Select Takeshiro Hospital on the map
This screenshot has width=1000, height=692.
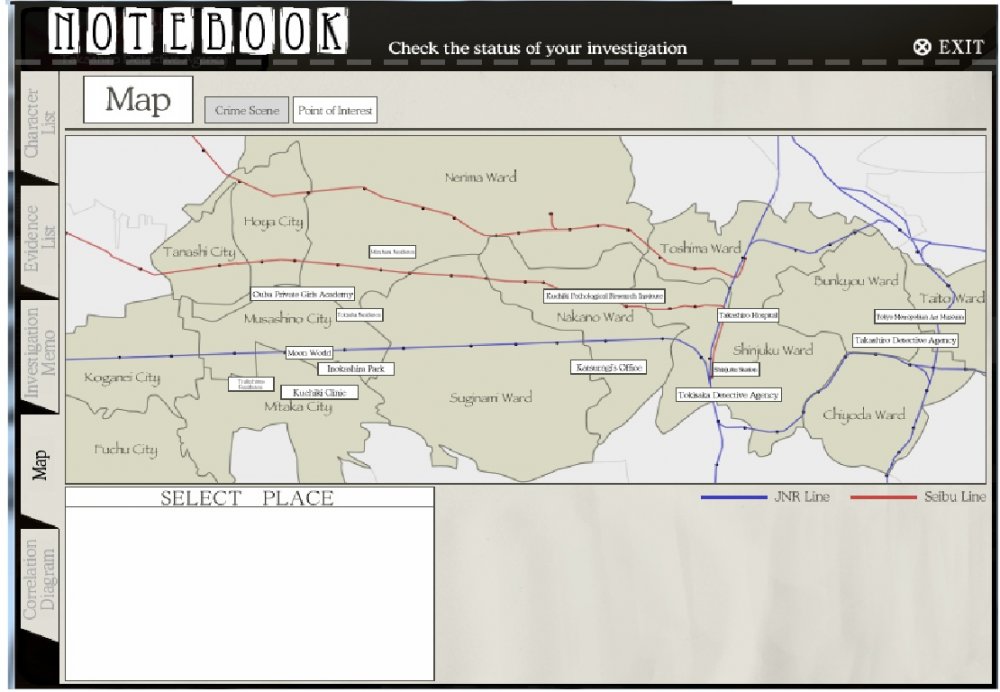[x=748, y=315]
